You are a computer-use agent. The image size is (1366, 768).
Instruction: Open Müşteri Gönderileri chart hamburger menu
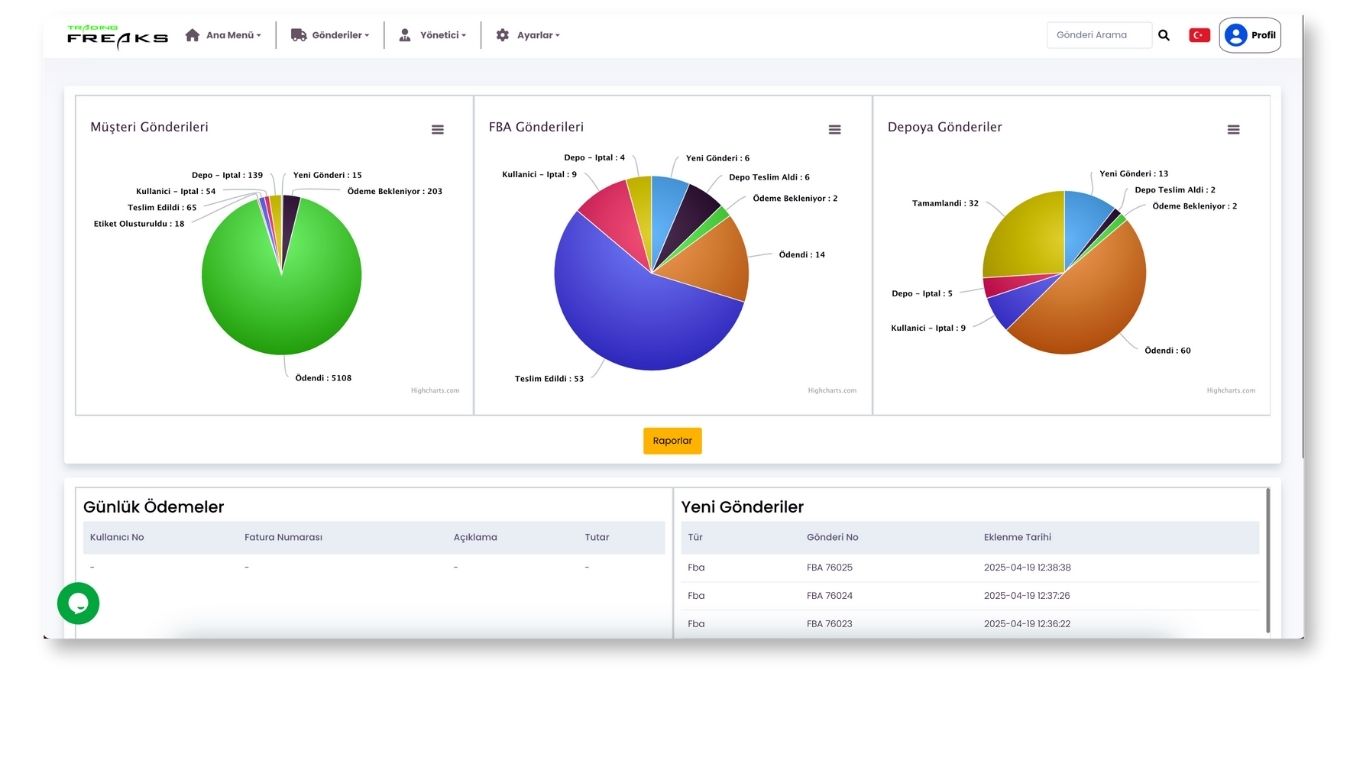[437, 129]
